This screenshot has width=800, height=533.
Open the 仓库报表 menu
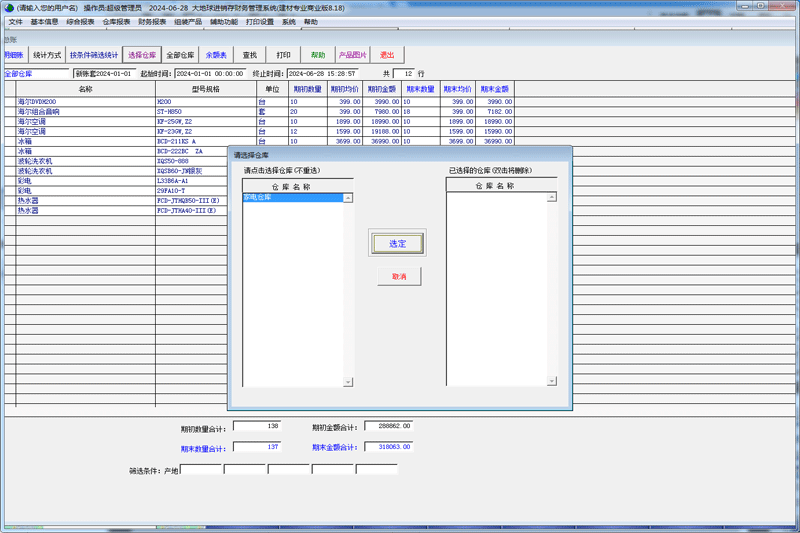[116, 22]
